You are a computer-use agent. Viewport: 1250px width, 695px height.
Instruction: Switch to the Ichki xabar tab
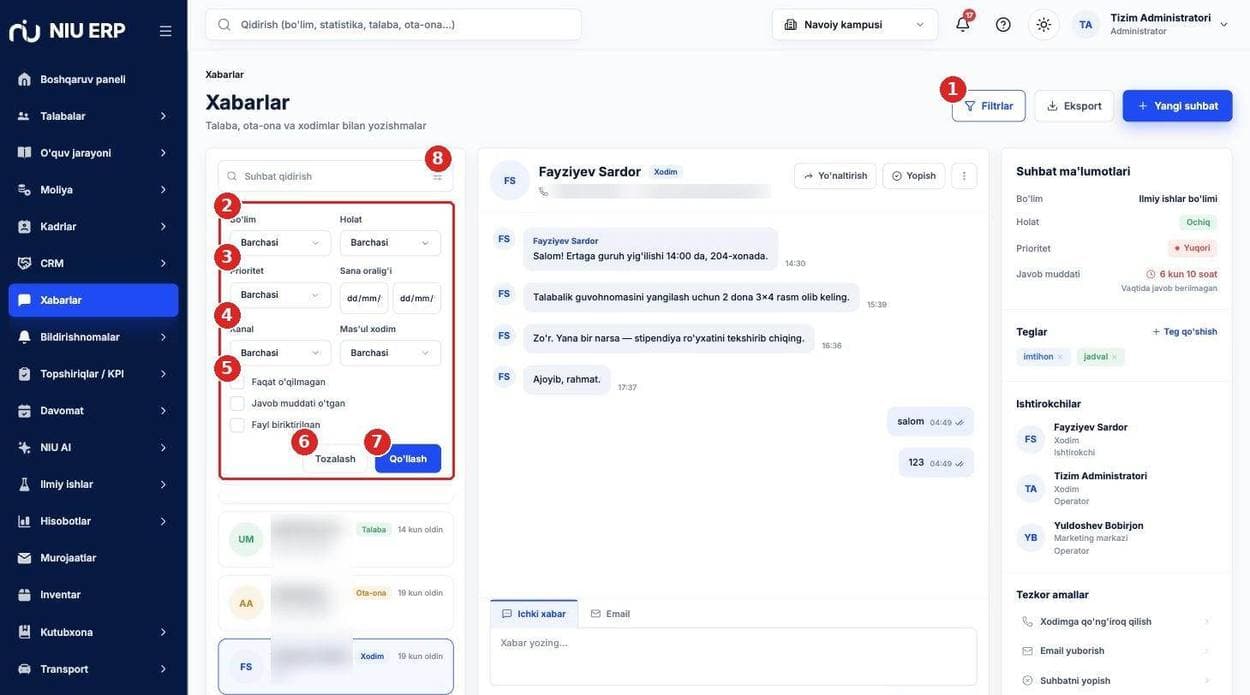coord(534,614)
